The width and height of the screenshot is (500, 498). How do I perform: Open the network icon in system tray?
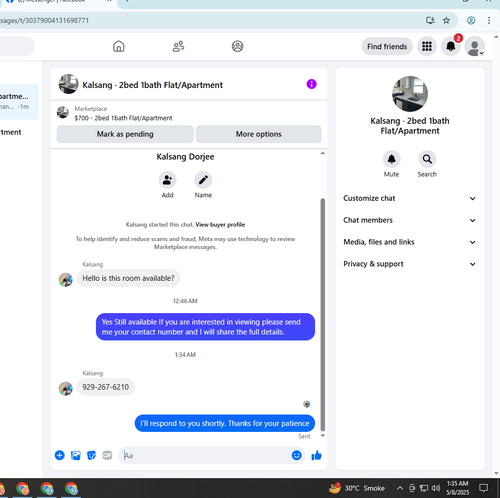pos(424,488)
